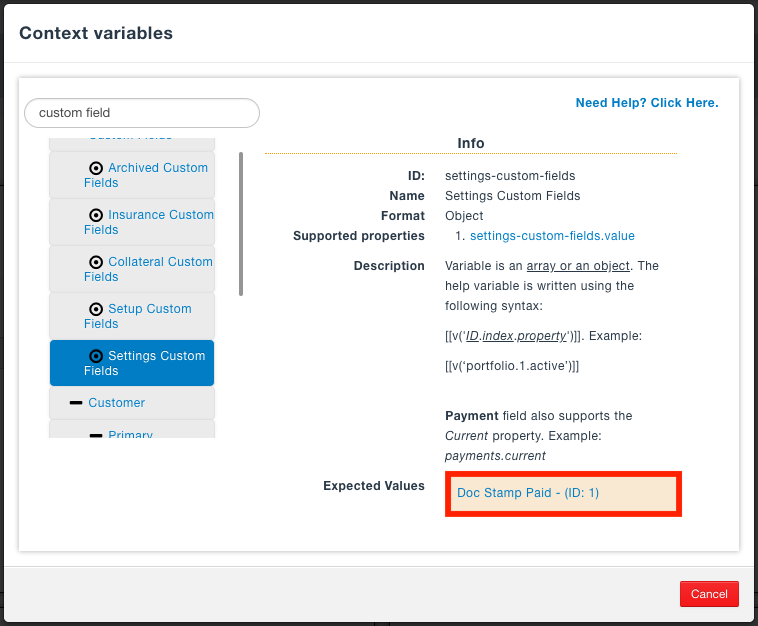This screenshot has width=758, height=626.
Task: Open Need Help? Click Here link
Action: [x=647, y=102]
